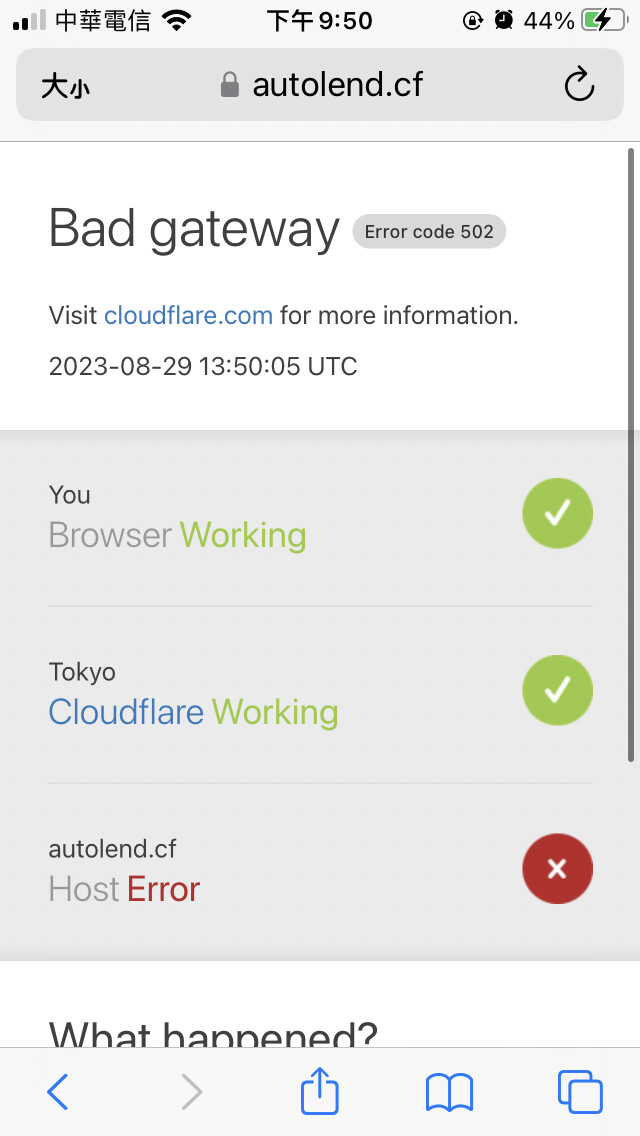Open the Share sheet icon

(x=320, y=1090)
